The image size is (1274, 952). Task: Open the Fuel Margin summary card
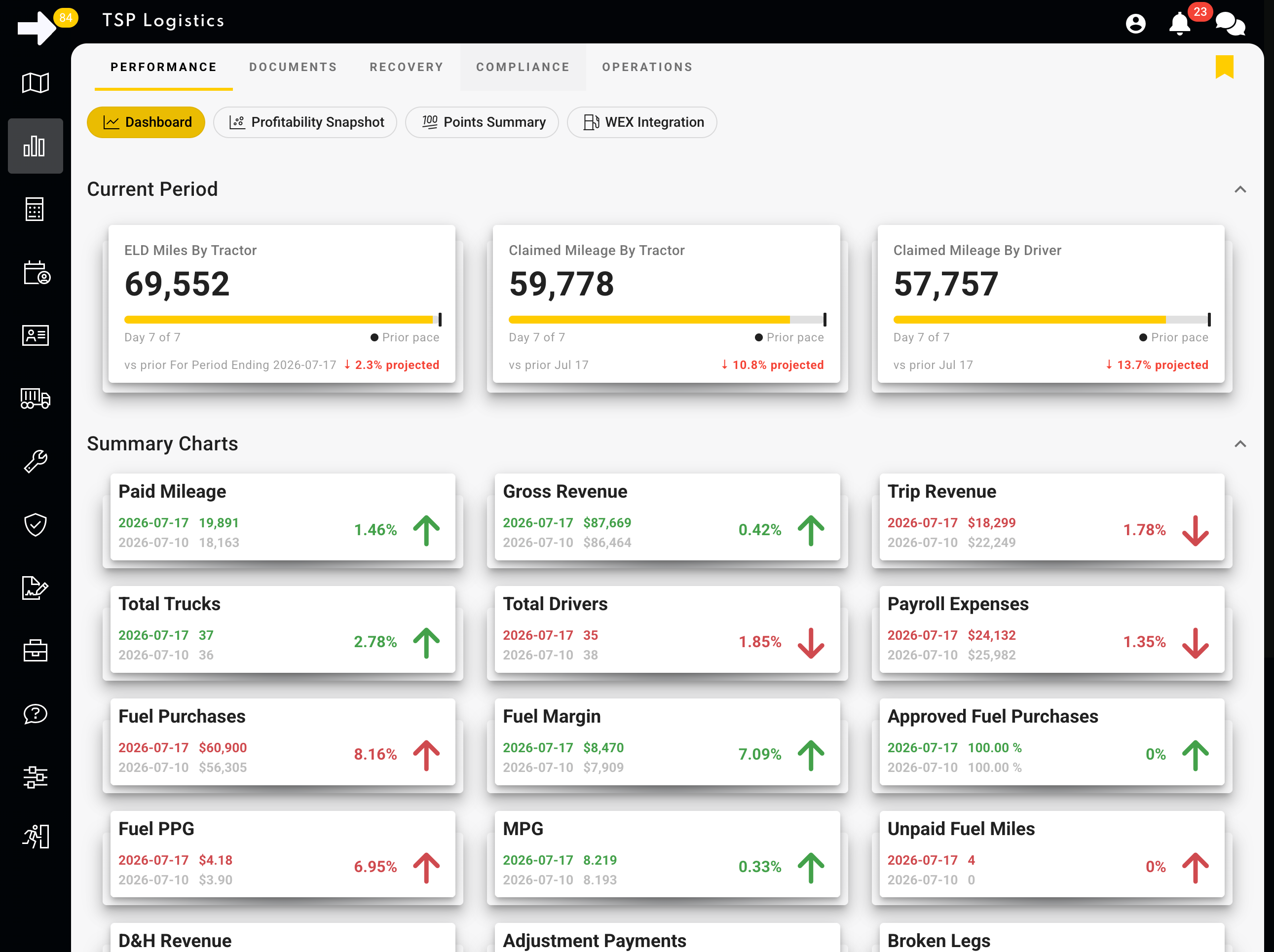click(x=667, y=742)
